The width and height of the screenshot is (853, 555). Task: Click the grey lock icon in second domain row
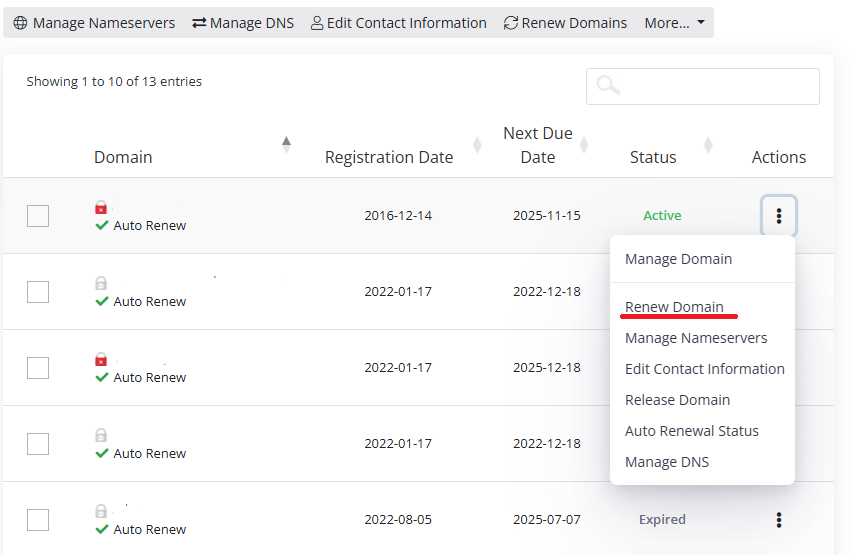point(101,284)
